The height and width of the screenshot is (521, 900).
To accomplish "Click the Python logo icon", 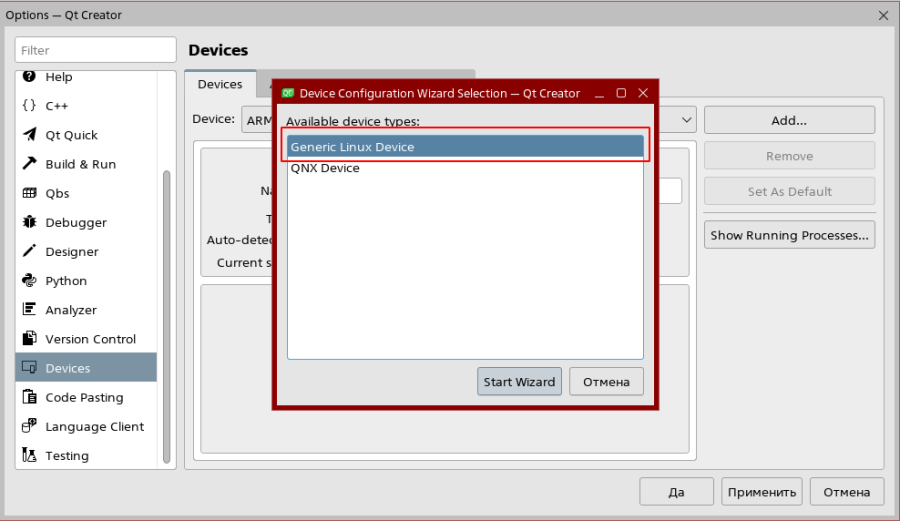I will tap(29, 281).
